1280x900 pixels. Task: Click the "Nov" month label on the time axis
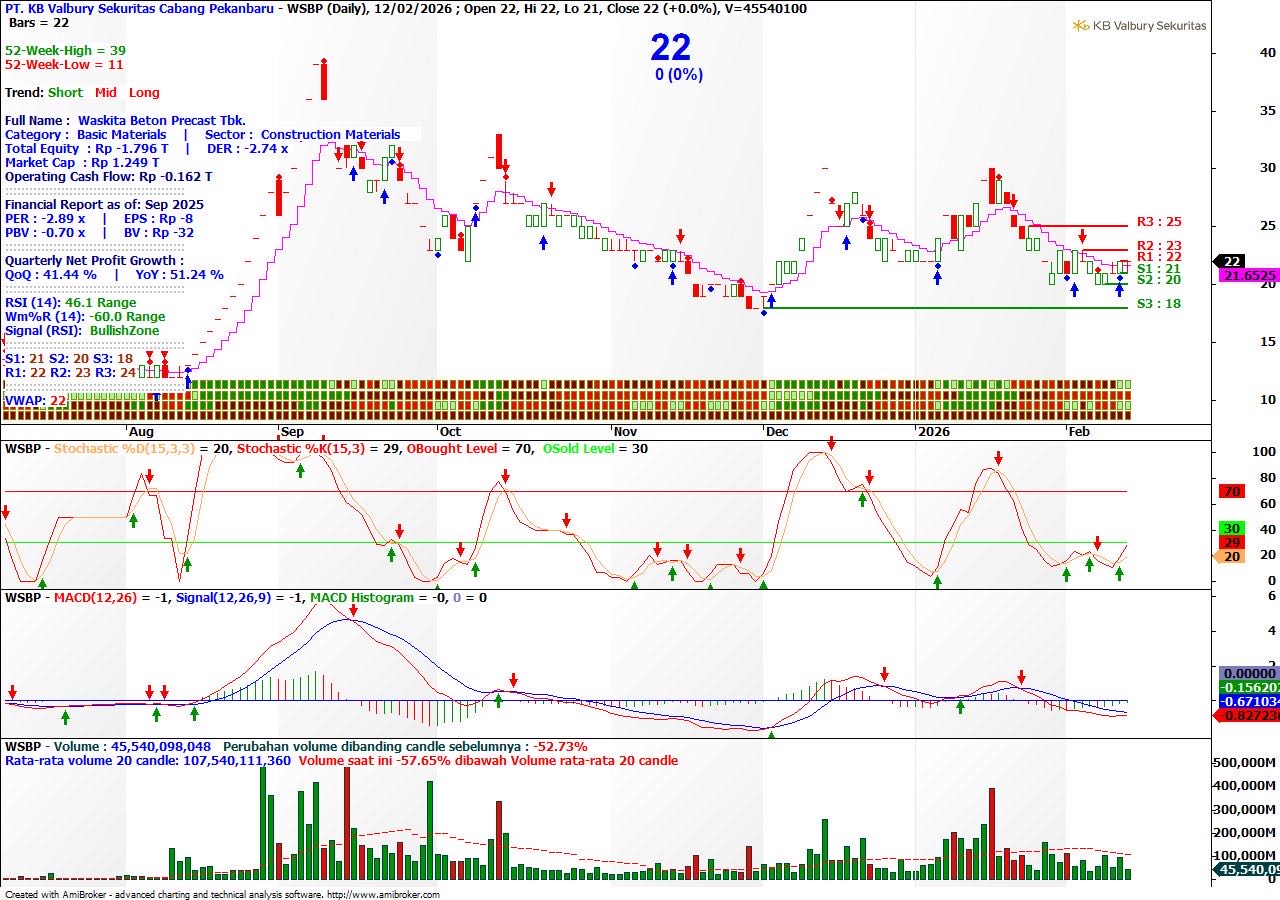(x=625, y=432)
